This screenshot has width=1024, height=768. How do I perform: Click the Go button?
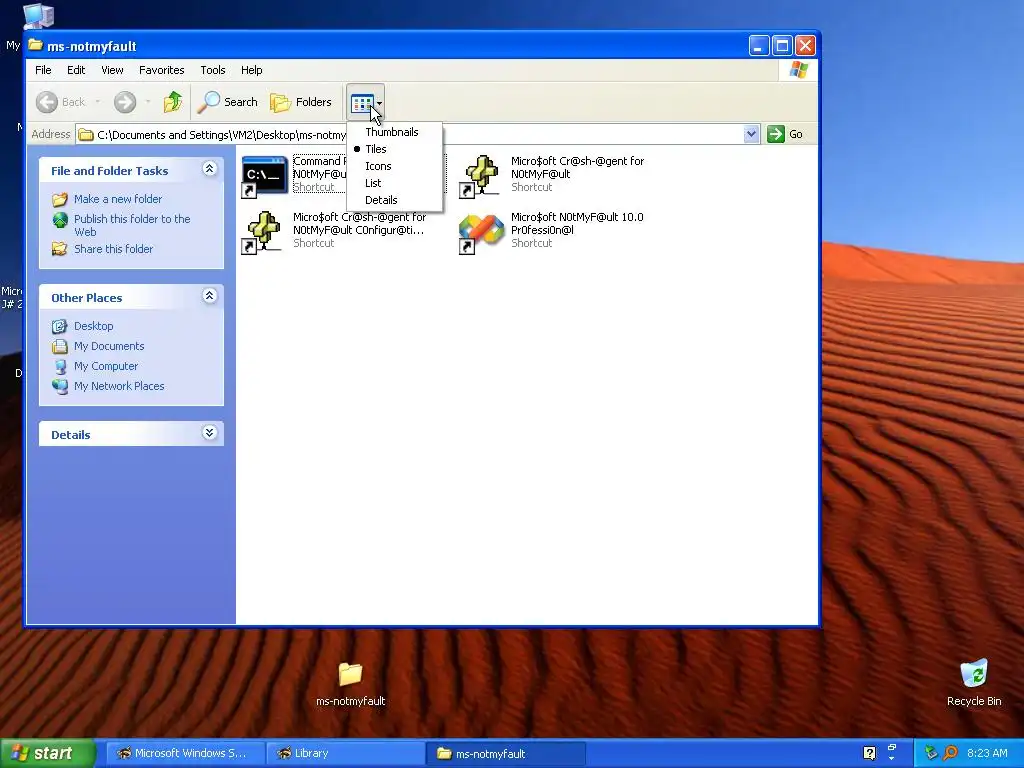786,134
